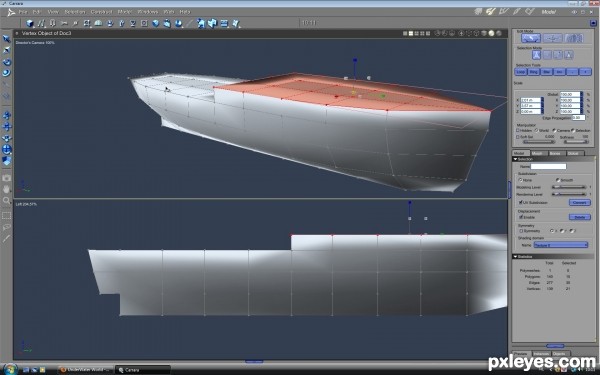Adjust the Modeling Level slider
This screenshot has height=375, width=600.
click(569, 187)
